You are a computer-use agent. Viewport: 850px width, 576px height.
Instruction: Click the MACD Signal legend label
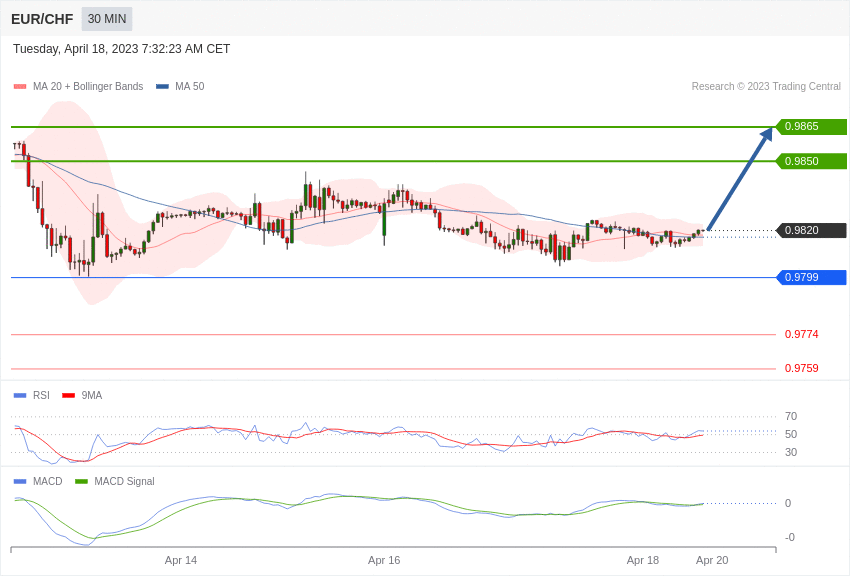click(124, 481)
